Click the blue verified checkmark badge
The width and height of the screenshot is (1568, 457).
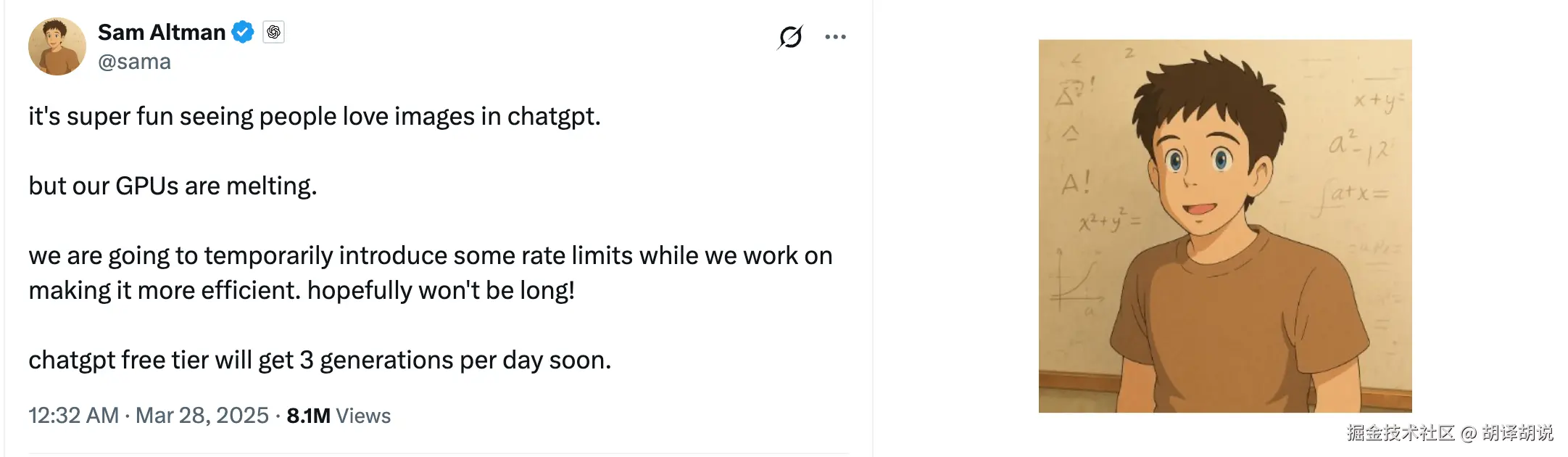point(243,33)
